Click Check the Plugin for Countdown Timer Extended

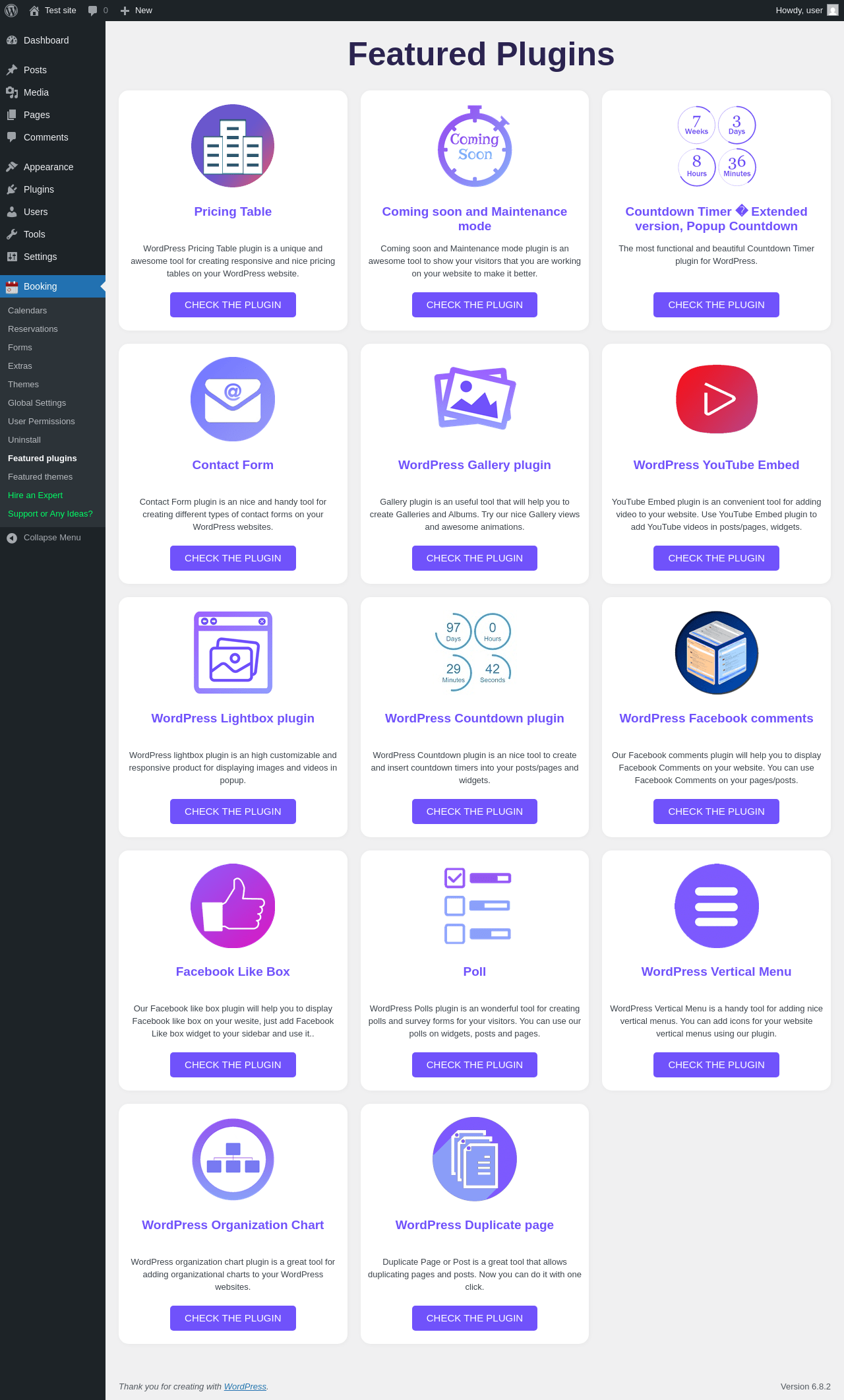tap(717, 305)
